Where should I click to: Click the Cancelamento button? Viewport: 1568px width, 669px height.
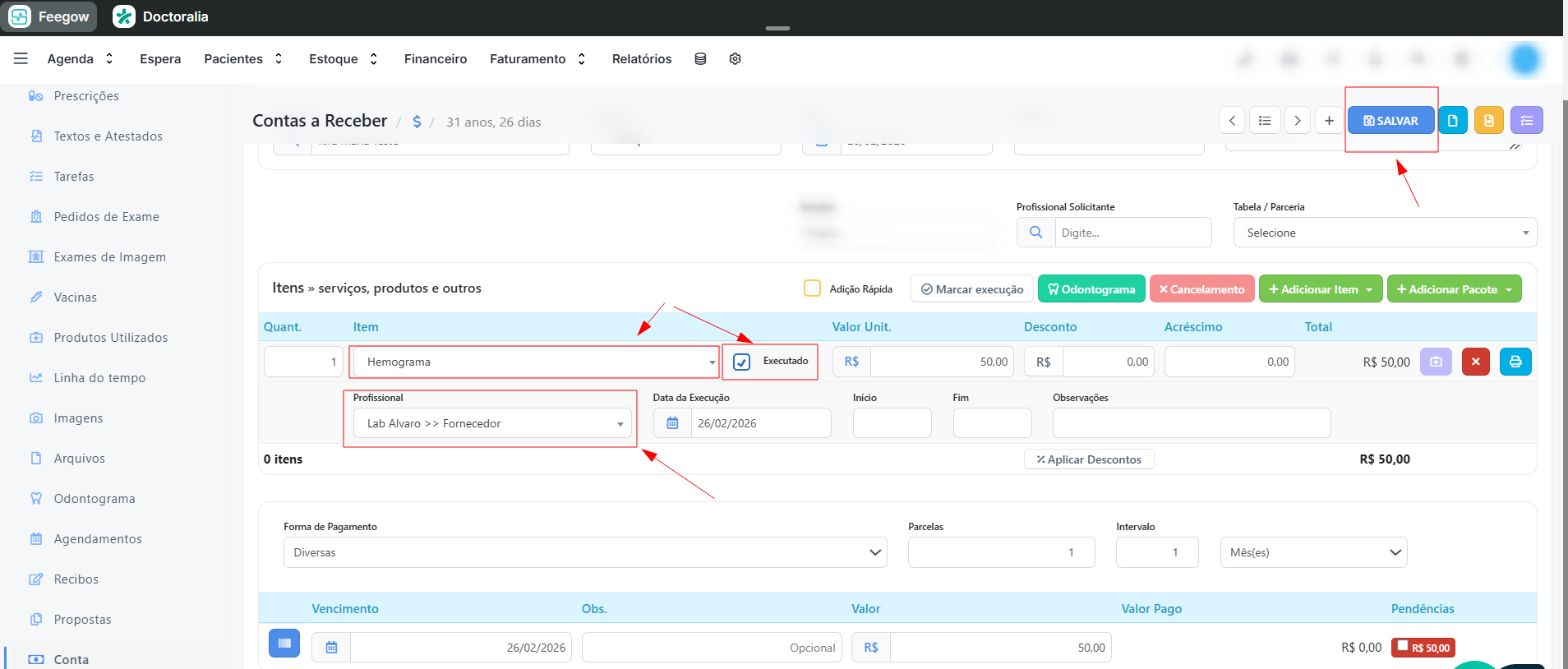pyautogui.click(x=1201, y=289)
